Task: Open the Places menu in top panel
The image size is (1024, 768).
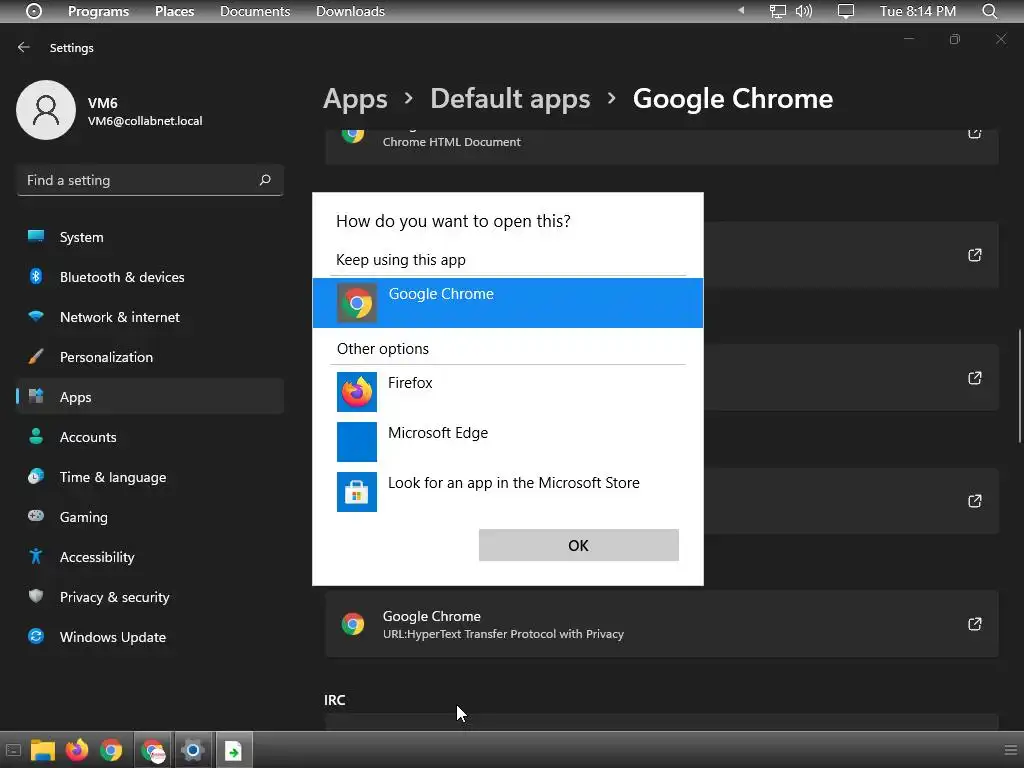Action: click(174, 11)
